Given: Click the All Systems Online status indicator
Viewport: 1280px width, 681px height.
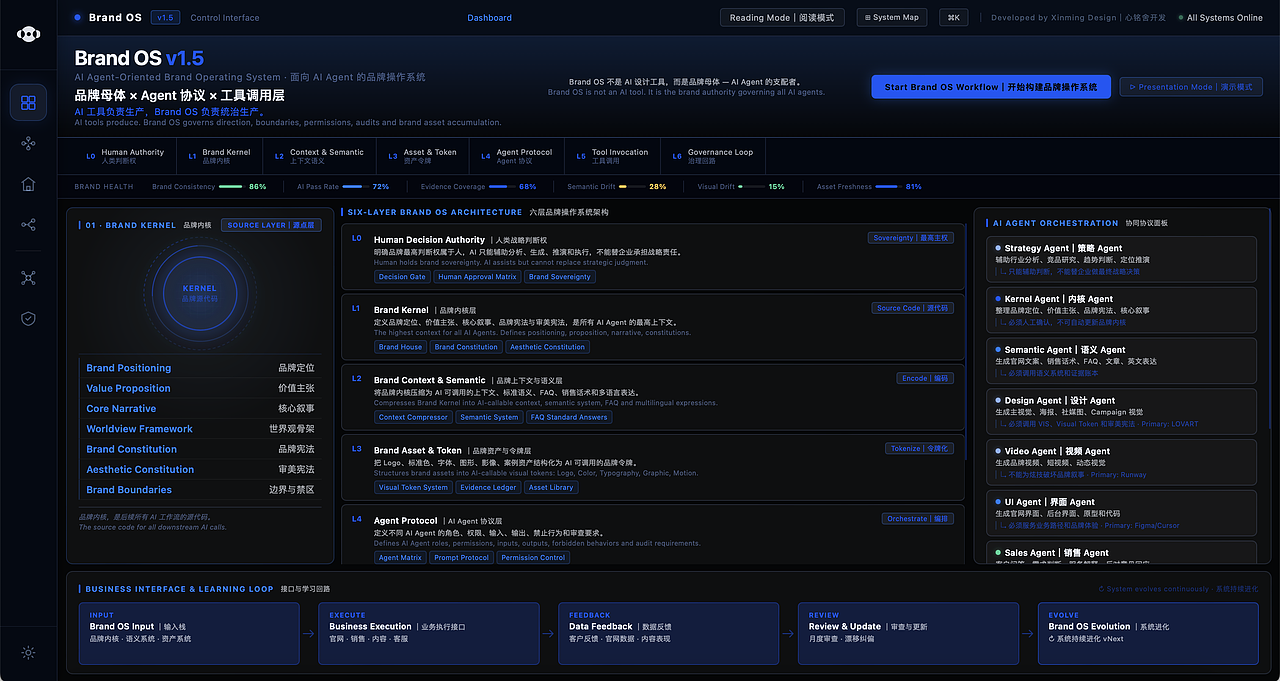Looking at the screenshot, I should pos(1220,18).
